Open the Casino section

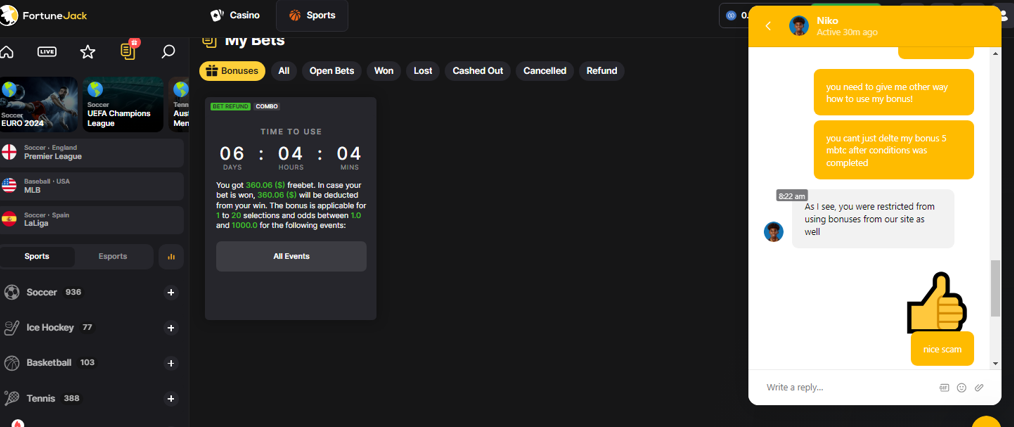[x=235, y=16]
